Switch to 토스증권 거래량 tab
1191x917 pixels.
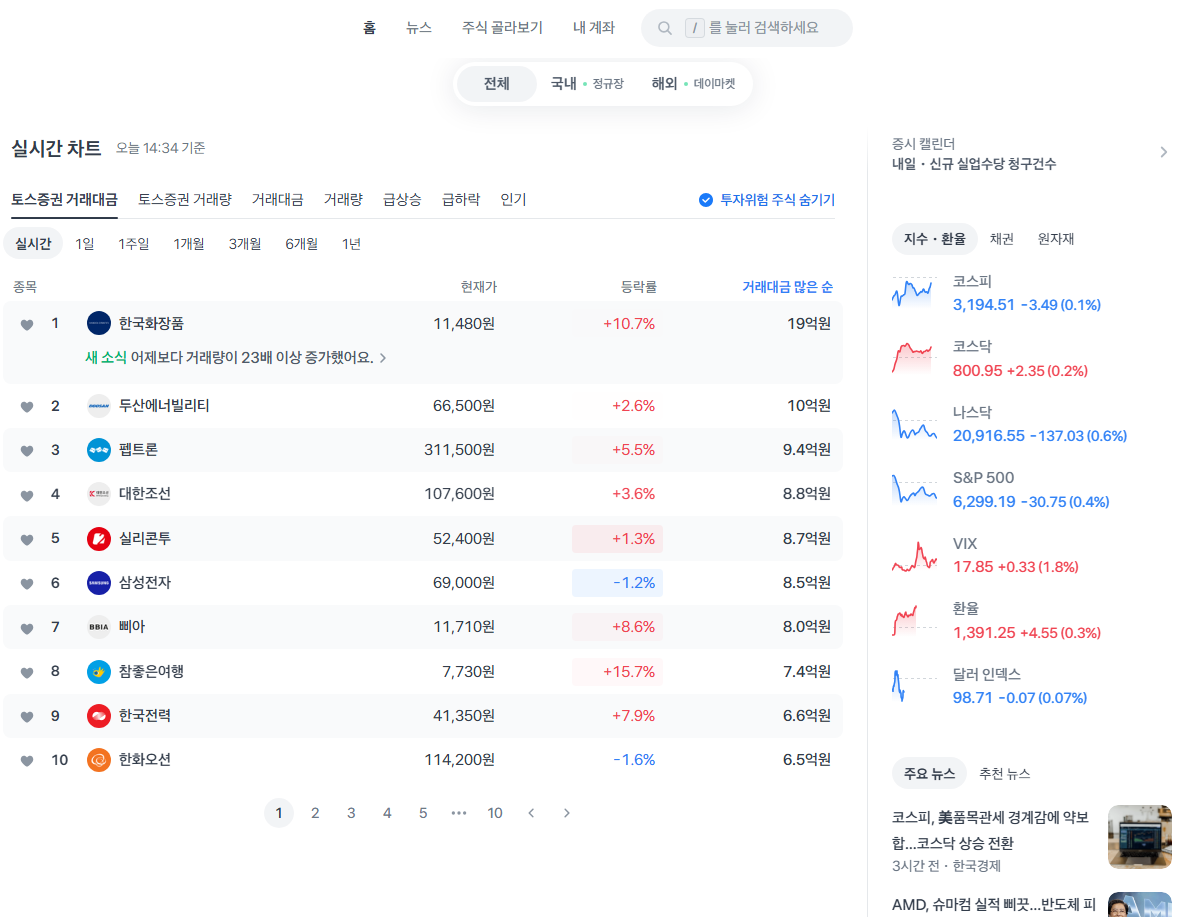pos(185,200)
